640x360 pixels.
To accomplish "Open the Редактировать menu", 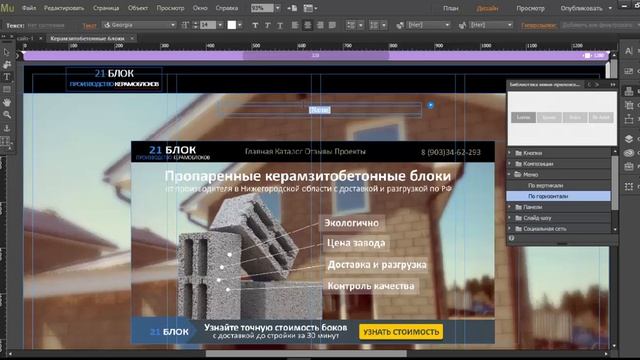I will click(64, 8).
